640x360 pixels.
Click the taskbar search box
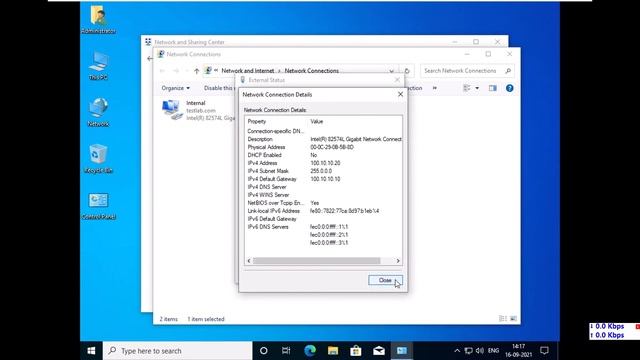(x=178, y=351)
